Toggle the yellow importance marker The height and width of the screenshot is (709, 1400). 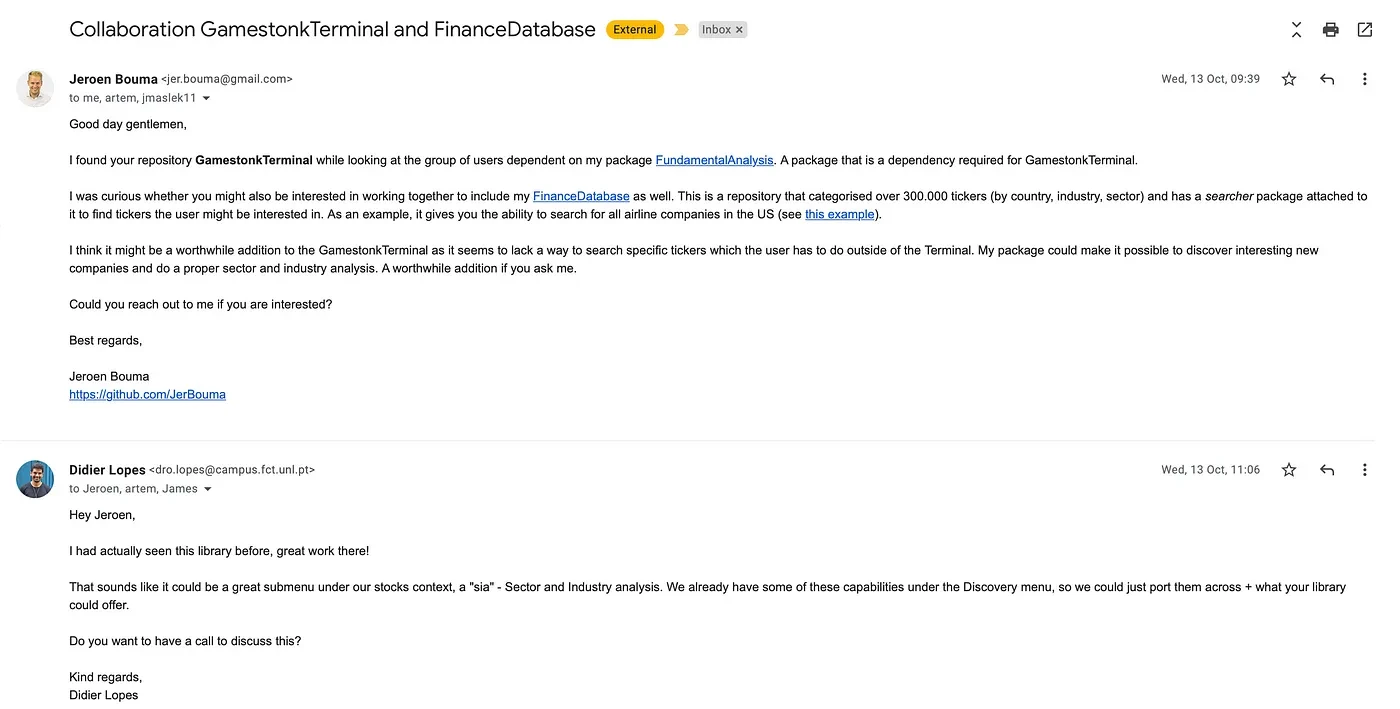point(681,30)
